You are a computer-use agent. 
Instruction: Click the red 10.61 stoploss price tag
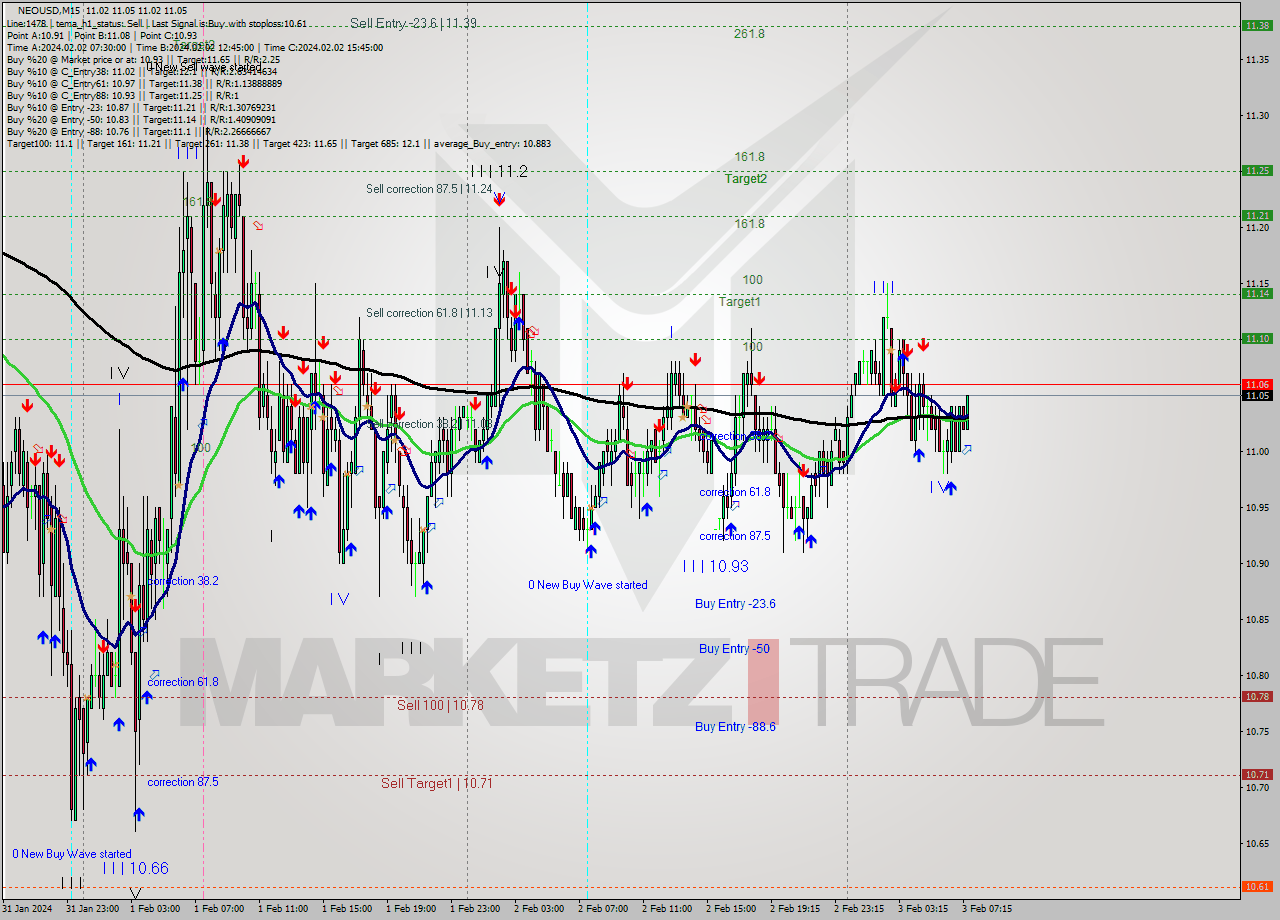(x=1256, y=886)
